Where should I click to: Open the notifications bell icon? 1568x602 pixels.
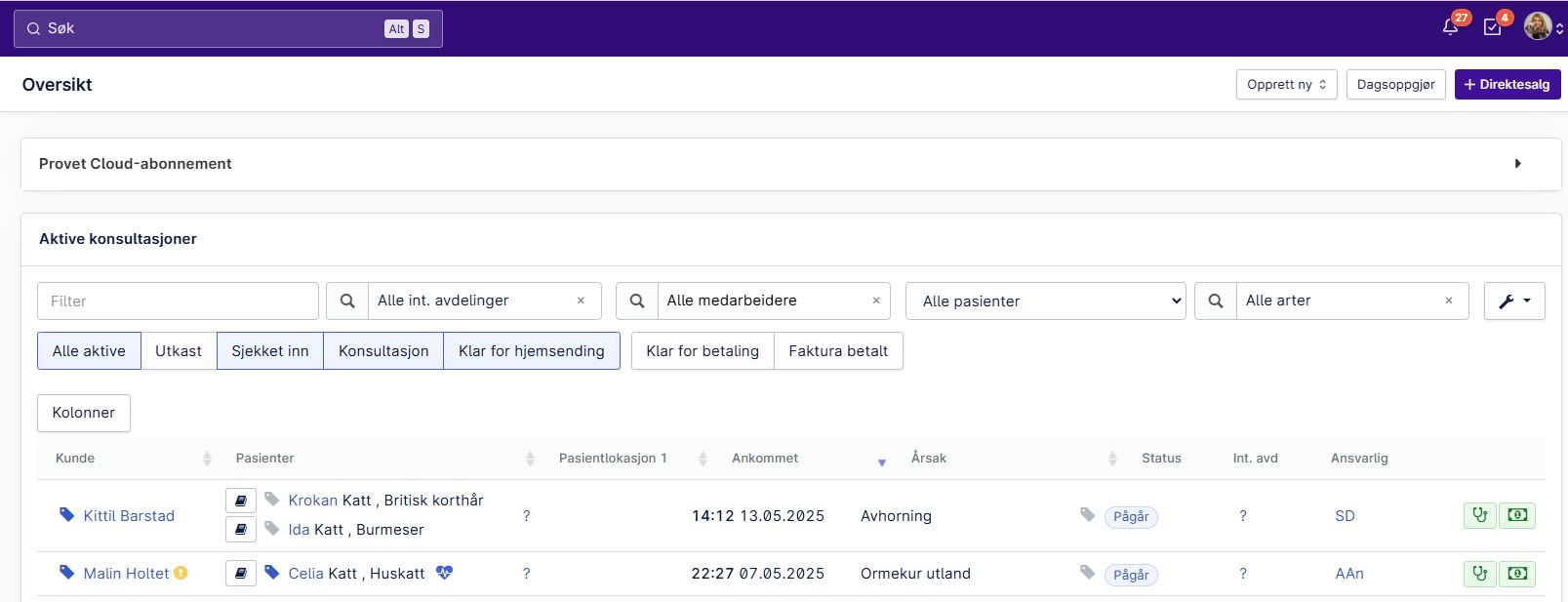click(x=1450, y=27)
